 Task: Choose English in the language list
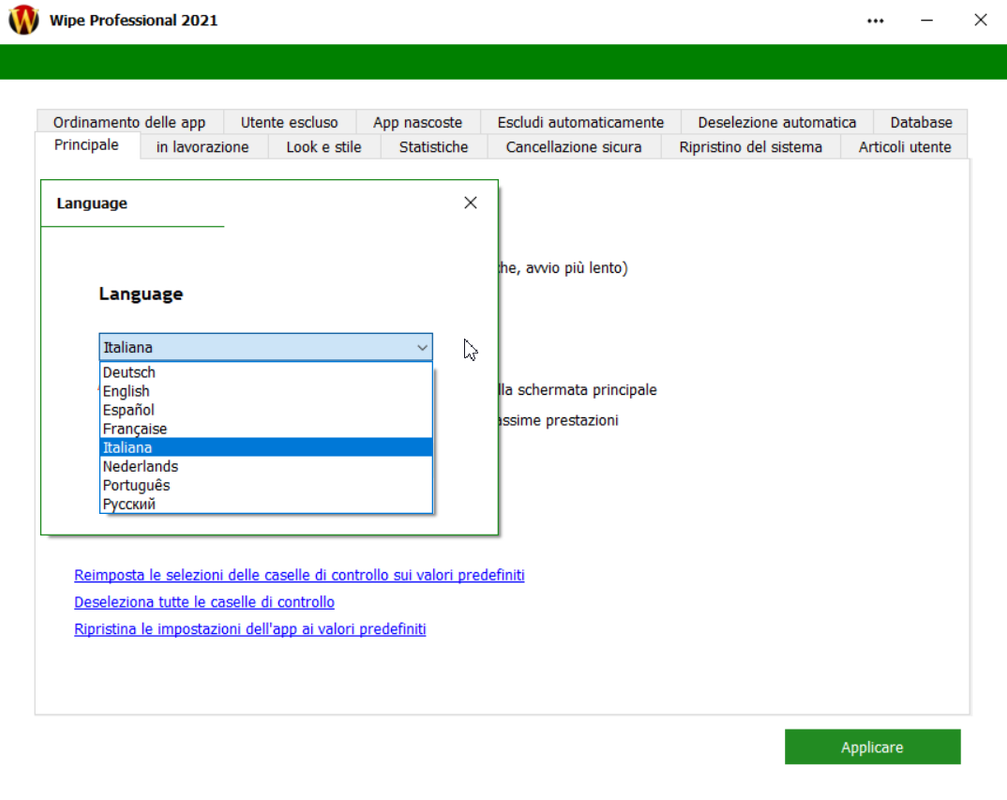coord(266,391)
